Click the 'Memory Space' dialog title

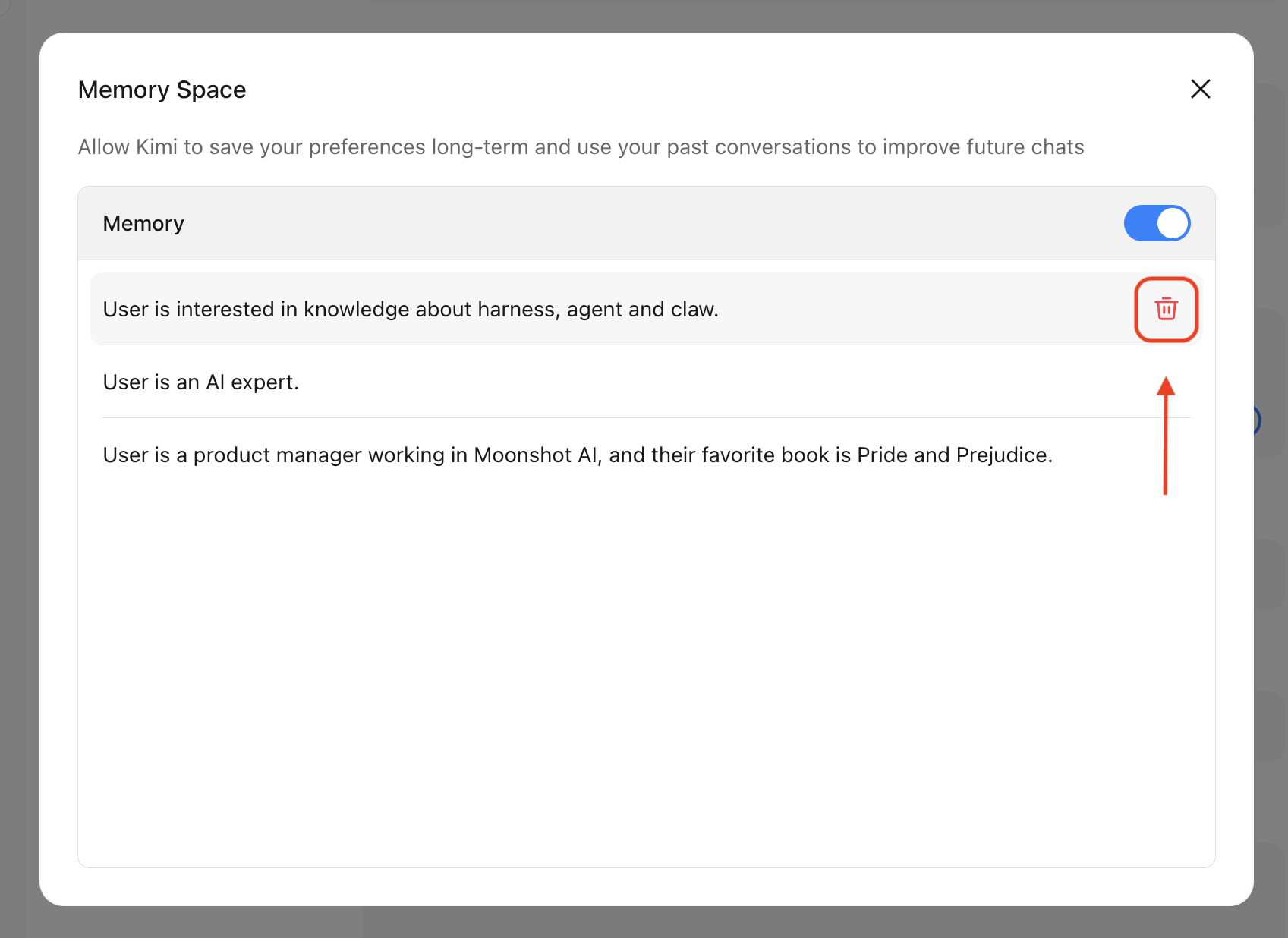point(162,90)
